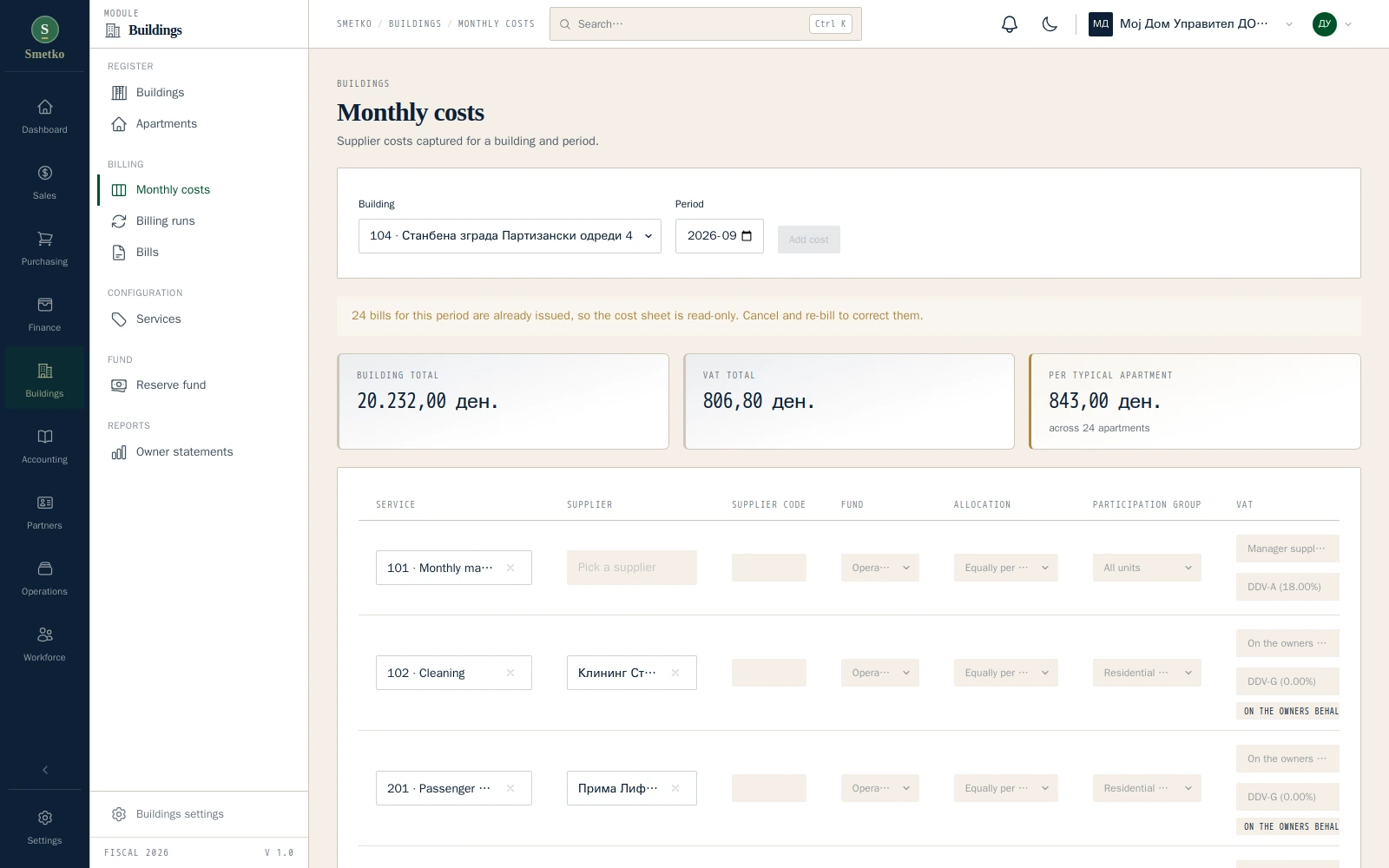Screen dimensions: 1389x868
Task: Open the Accounting module
Action: pos(44,447)
